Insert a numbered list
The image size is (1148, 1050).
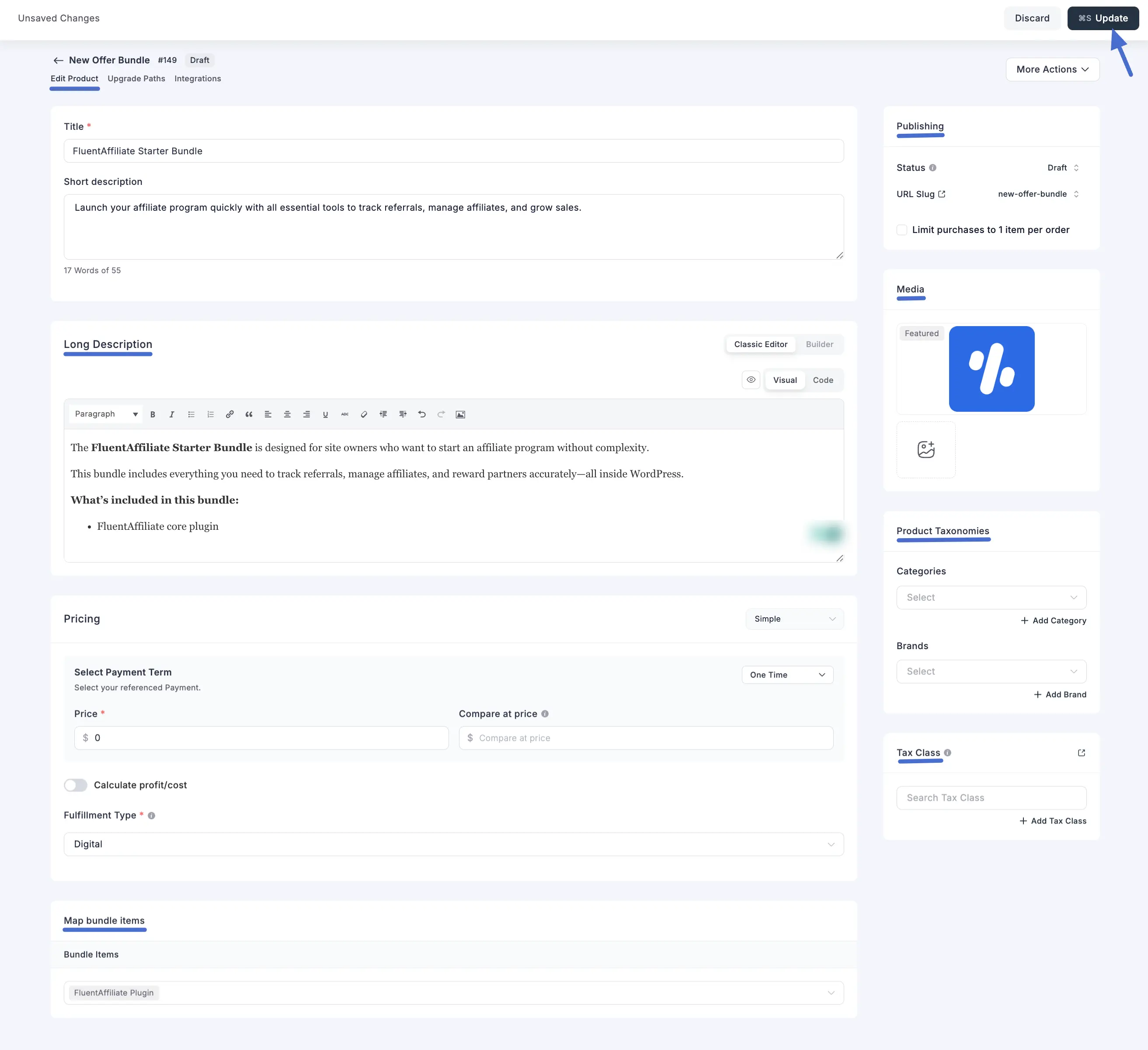[210, 414]
